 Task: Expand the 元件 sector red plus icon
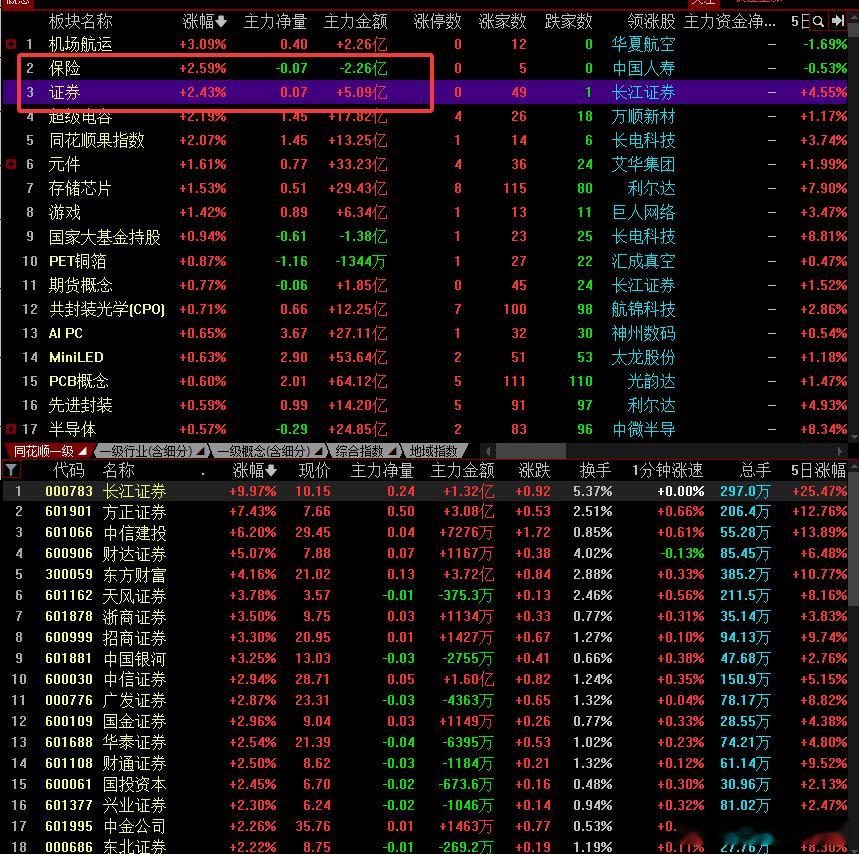coord(10,164)
